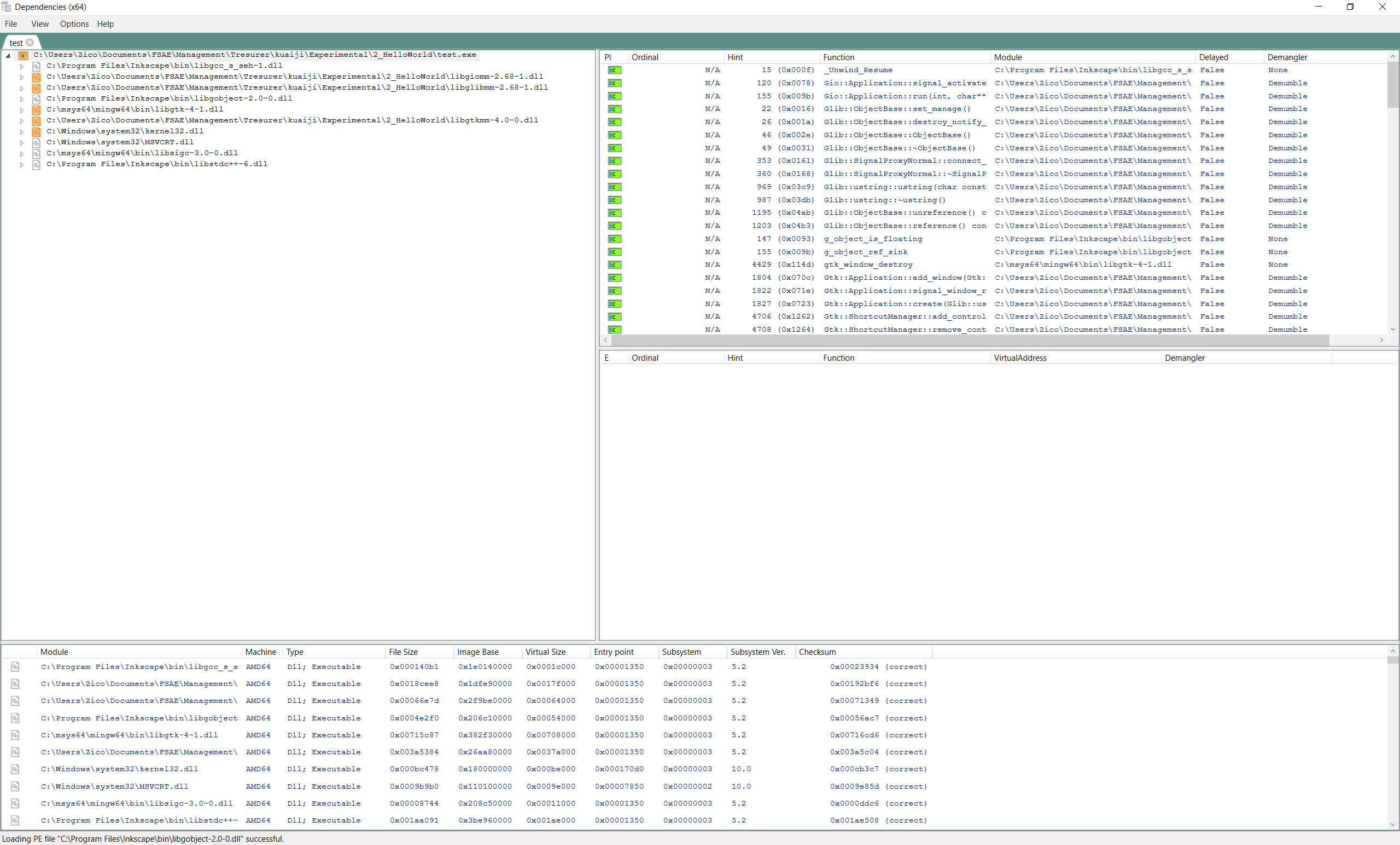Click file icon of MSVCRT.dll in module list
1400x845 pixels.
point(15,787)
